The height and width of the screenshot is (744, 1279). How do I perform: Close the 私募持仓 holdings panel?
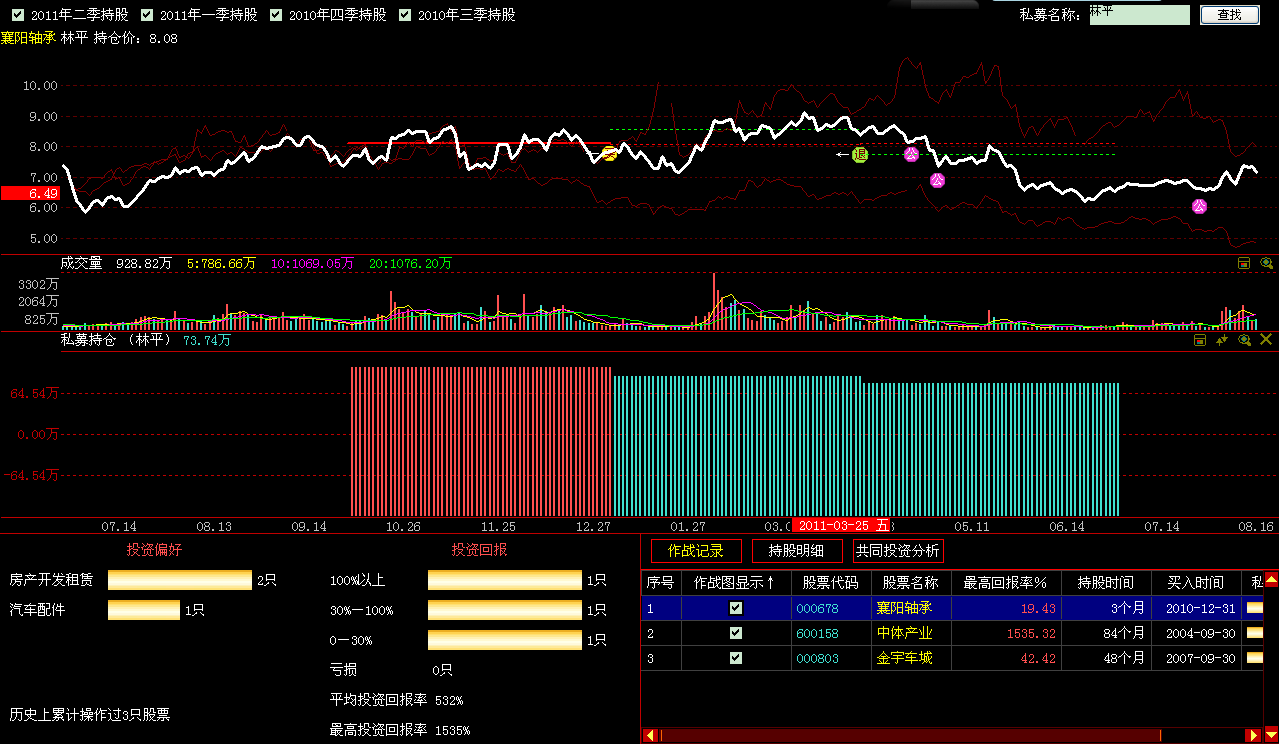point(1266,340)
